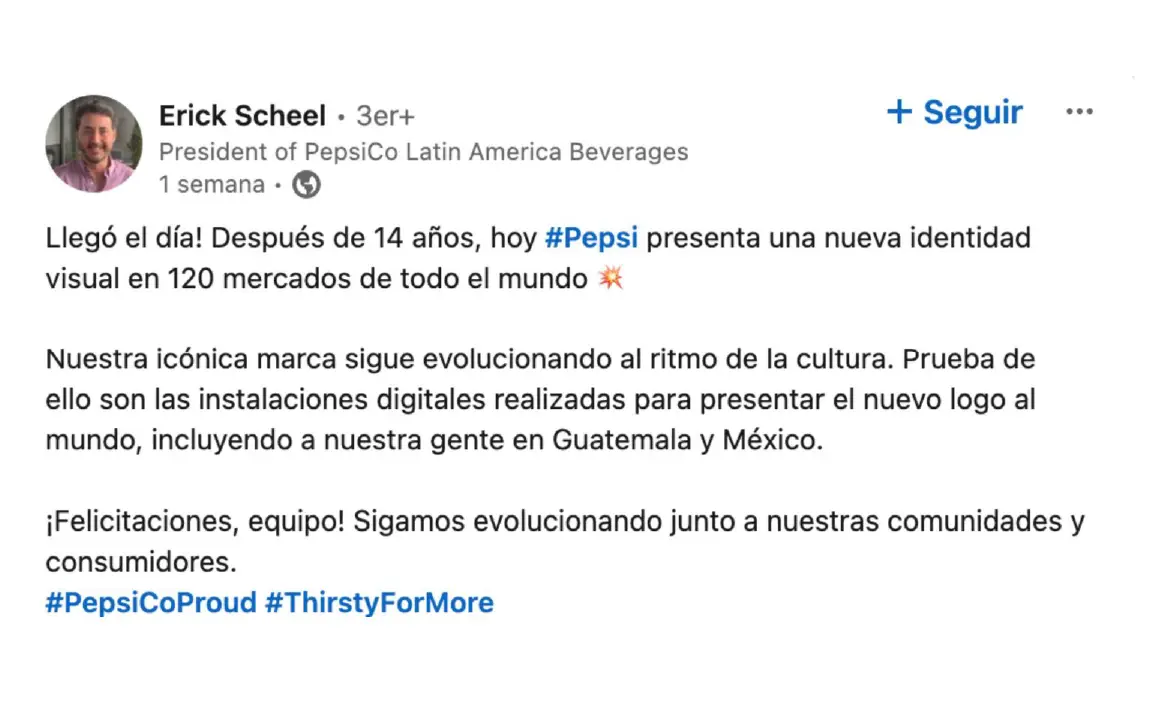The image size is (1152, 705).
Task: Open Erick Scheel's profile from his name
Action: coord(242,115)
